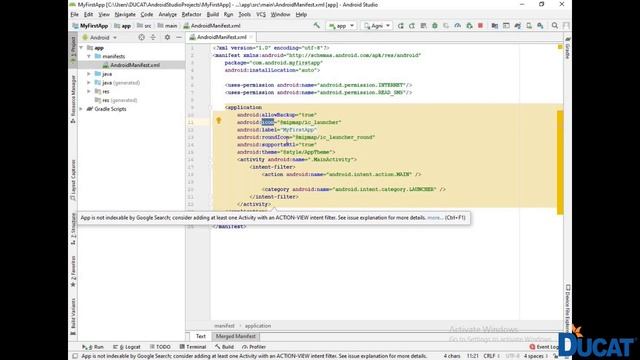Toggle the Project side panel tab
This screenshot has height=360, width=640.
(73, 49)
